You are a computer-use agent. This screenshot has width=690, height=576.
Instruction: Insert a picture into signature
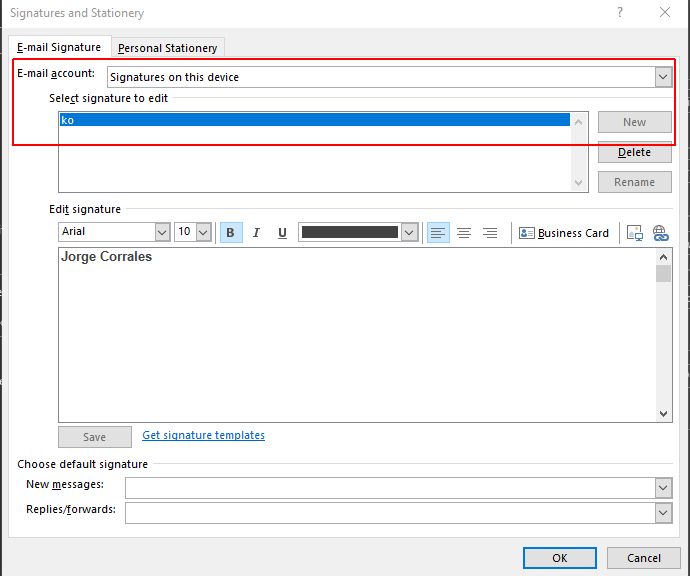[634, 233]
